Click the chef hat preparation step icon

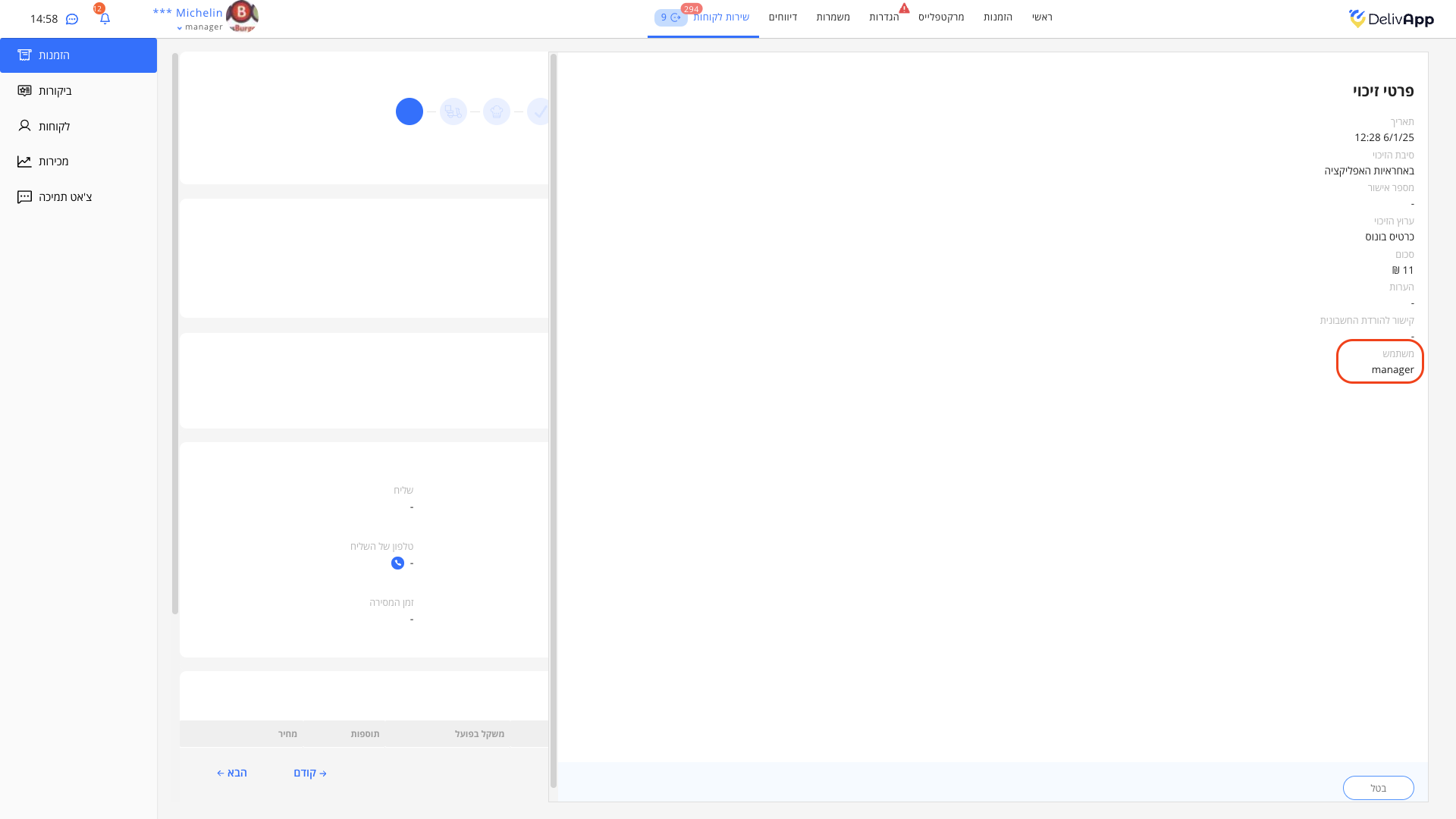coord(497,111)
